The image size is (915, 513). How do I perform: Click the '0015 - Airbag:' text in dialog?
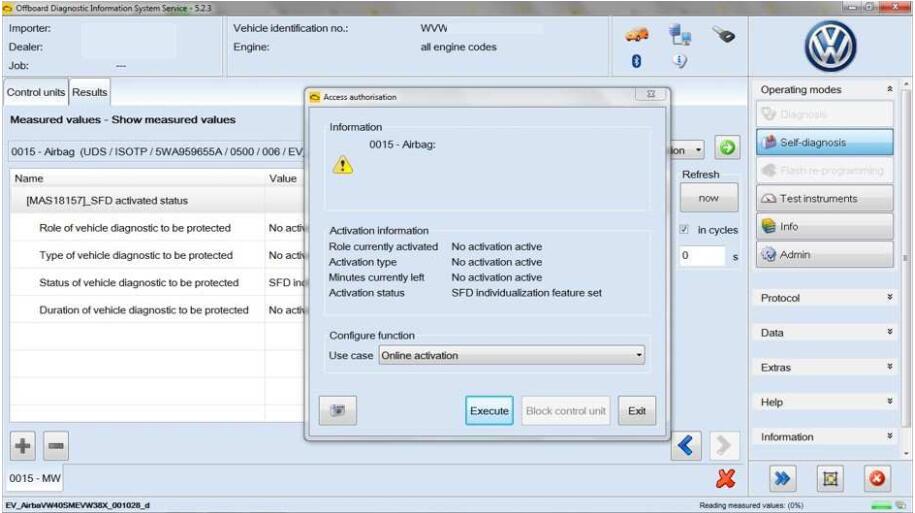click(402, 144)
